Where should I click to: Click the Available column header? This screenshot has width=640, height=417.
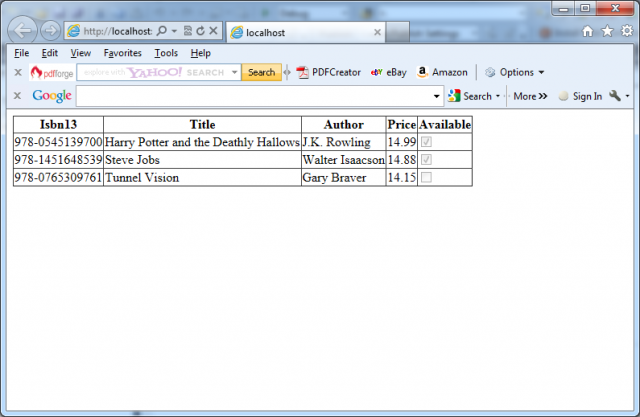tap(445, 124)
